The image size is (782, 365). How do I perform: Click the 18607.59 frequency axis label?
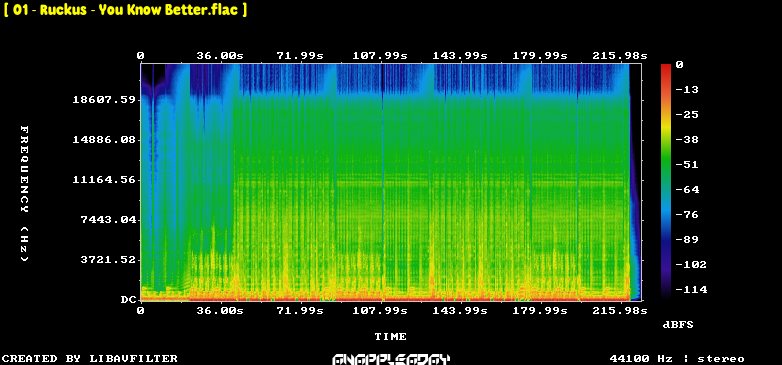pos(104,100)
